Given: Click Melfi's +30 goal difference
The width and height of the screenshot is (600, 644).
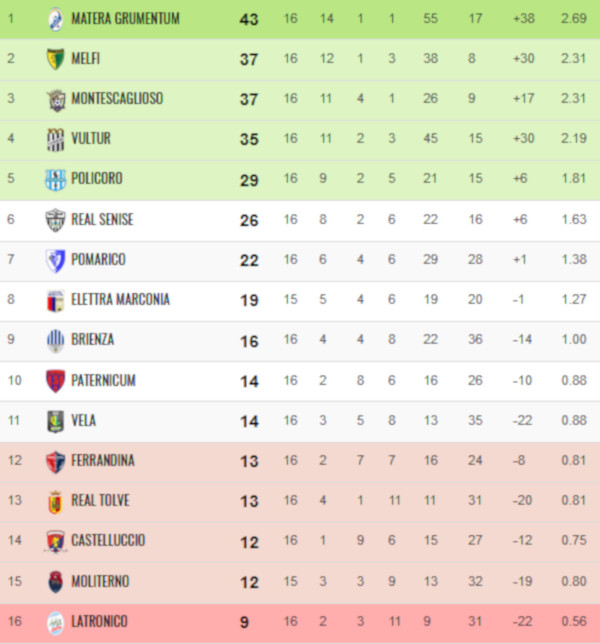Looking at the screenshot, I should point(524,58).
